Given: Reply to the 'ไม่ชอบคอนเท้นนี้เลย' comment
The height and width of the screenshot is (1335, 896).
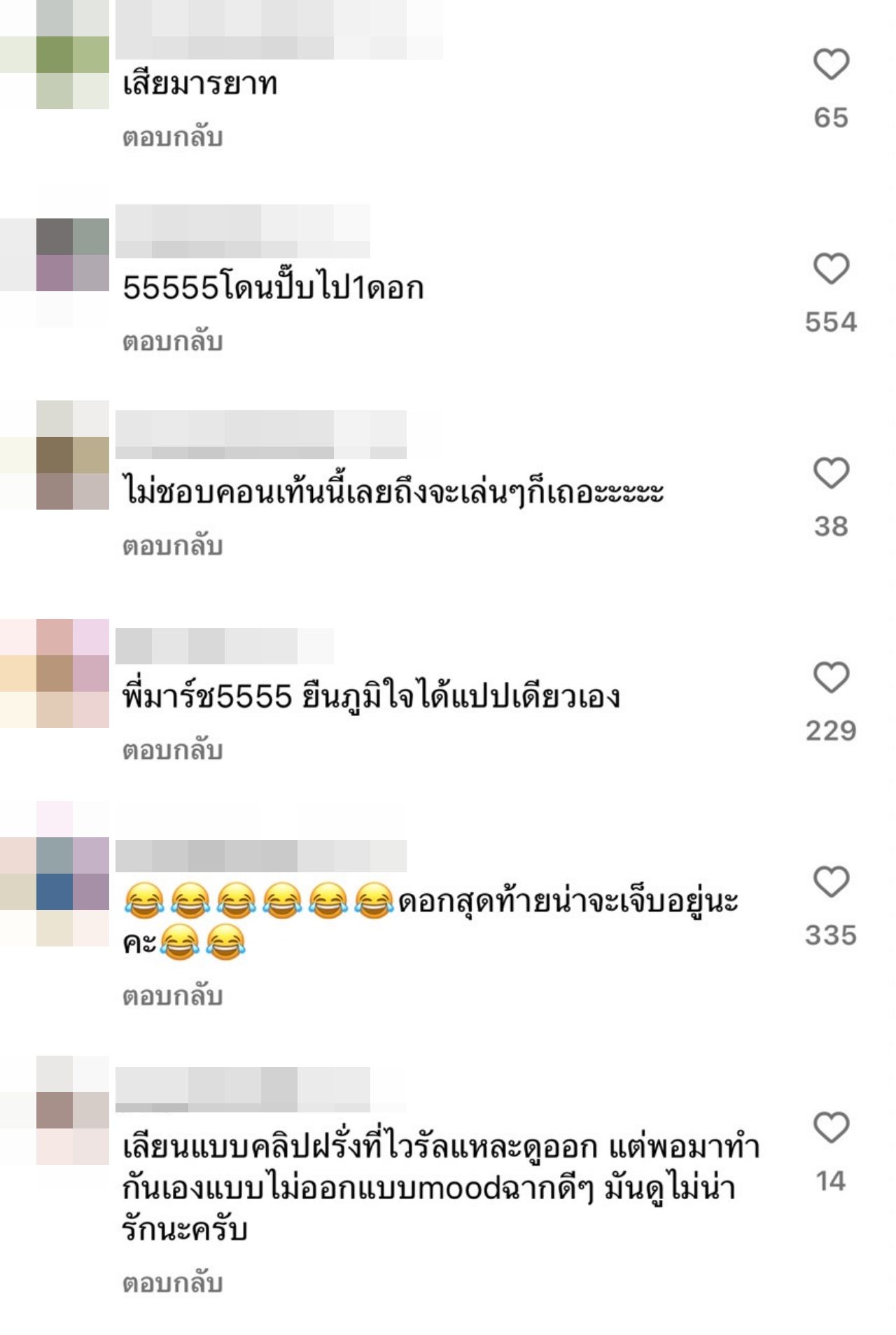Looking at the screenshot, I should click(x=173, y=545).
